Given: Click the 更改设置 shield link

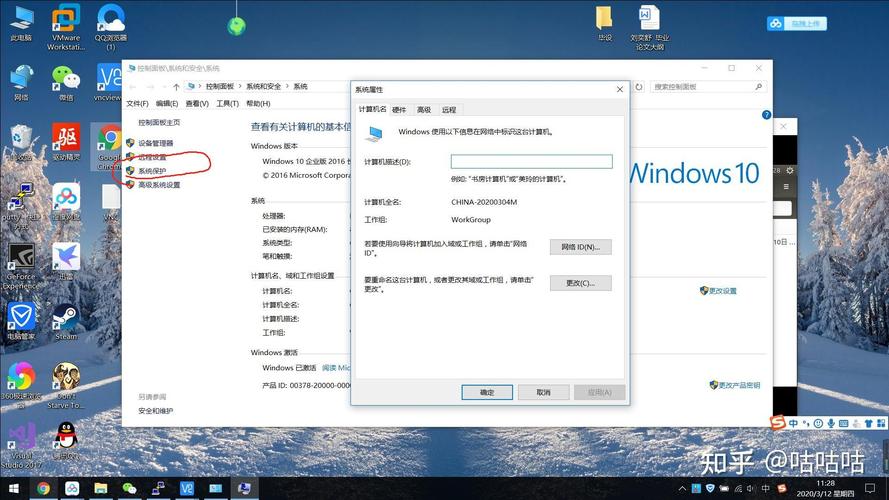Looking at the screenshot, I should coord(718,291).
